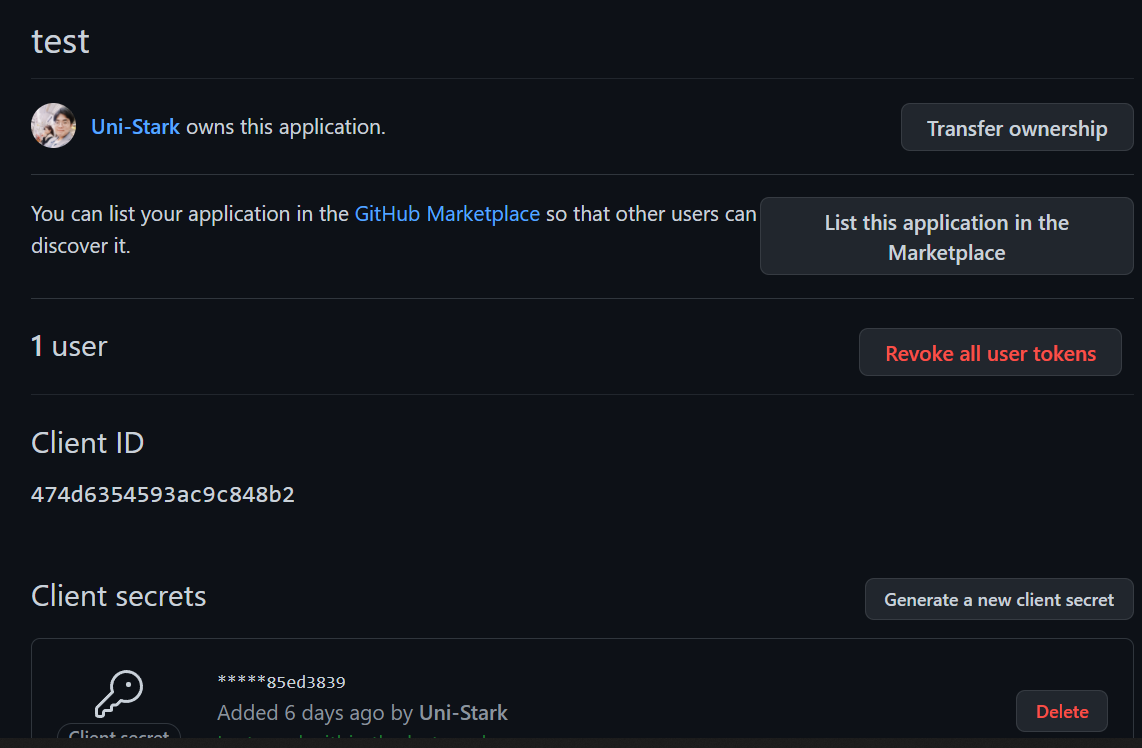
Task: Click the key icon for client secret
Action: click(119, 693)
